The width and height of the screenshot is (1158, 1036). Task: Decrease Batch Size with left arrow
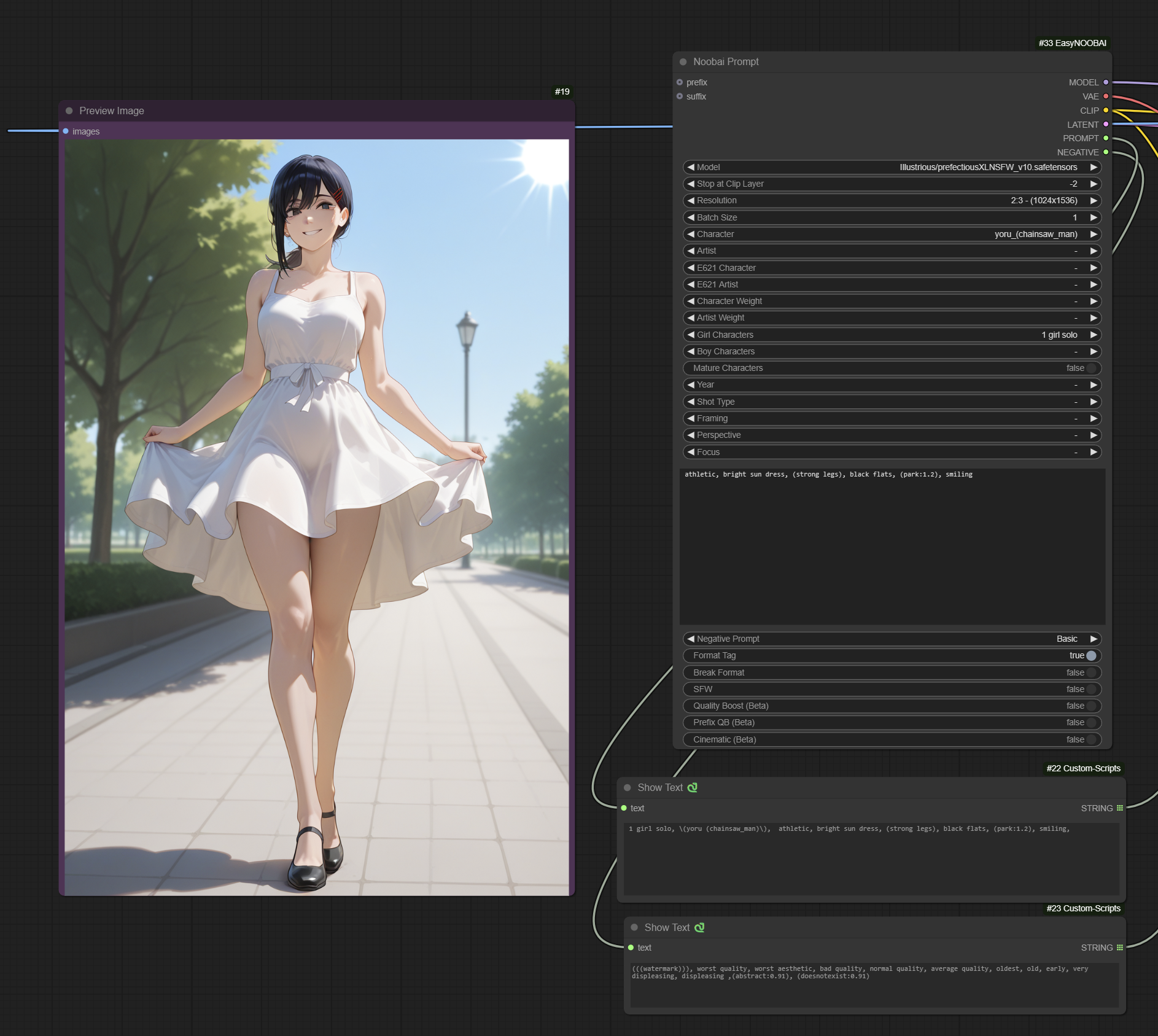(691, 217)
